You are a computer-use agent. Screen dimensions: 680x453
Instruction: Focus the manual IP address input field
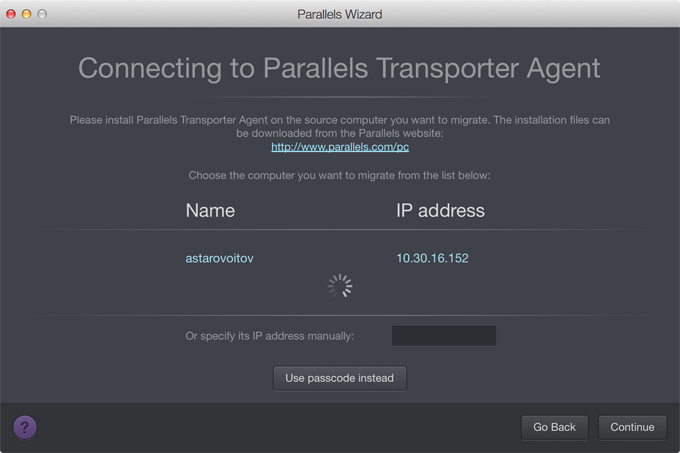(443, 336)
